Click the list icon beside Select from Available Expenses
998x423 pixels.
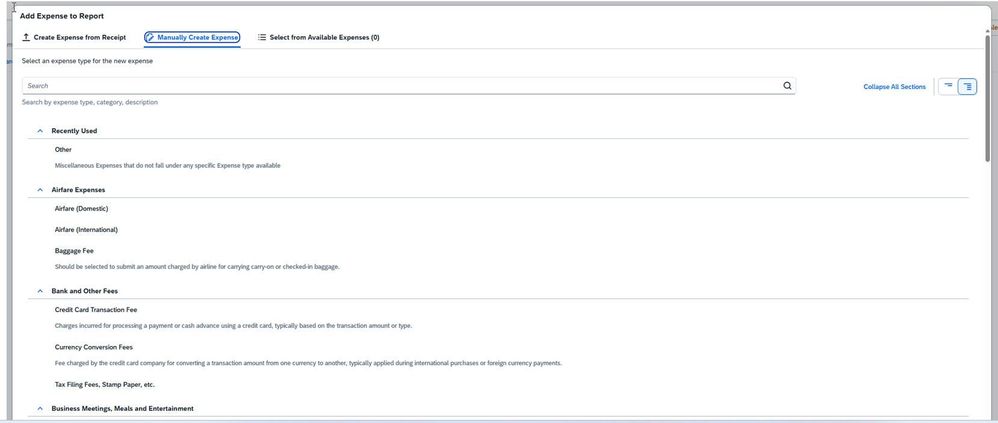pyautogui.click(x=262, y=37)
